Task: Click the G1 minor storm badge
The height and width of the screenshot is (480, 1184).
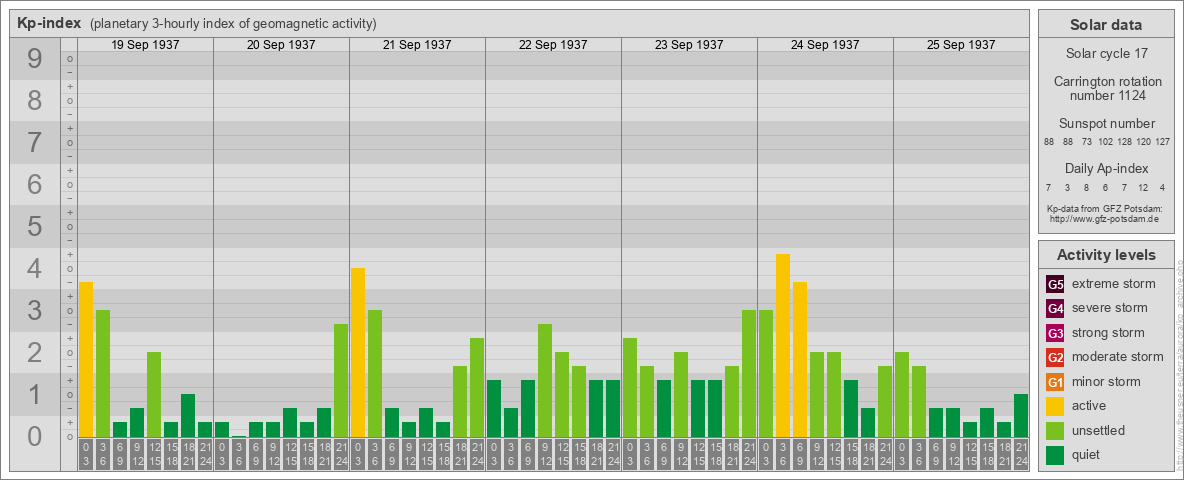Action: pos(1055,382)
